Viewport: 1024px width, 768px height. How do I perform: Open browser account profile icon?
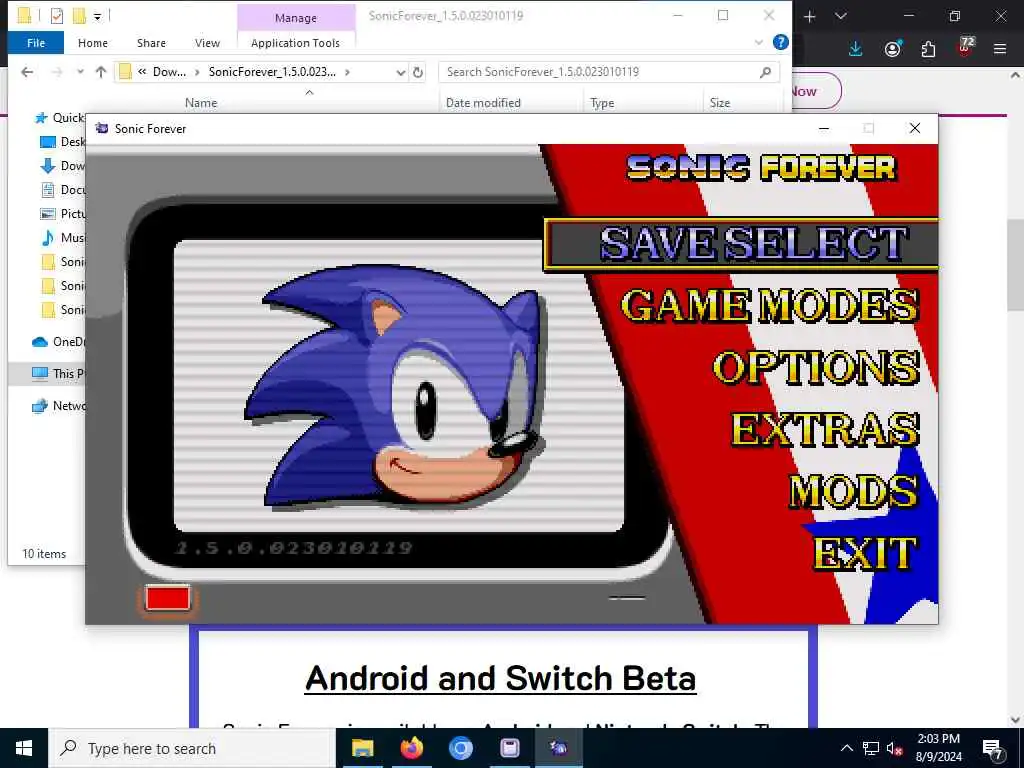pyautogui.click(x=893, y=49)
